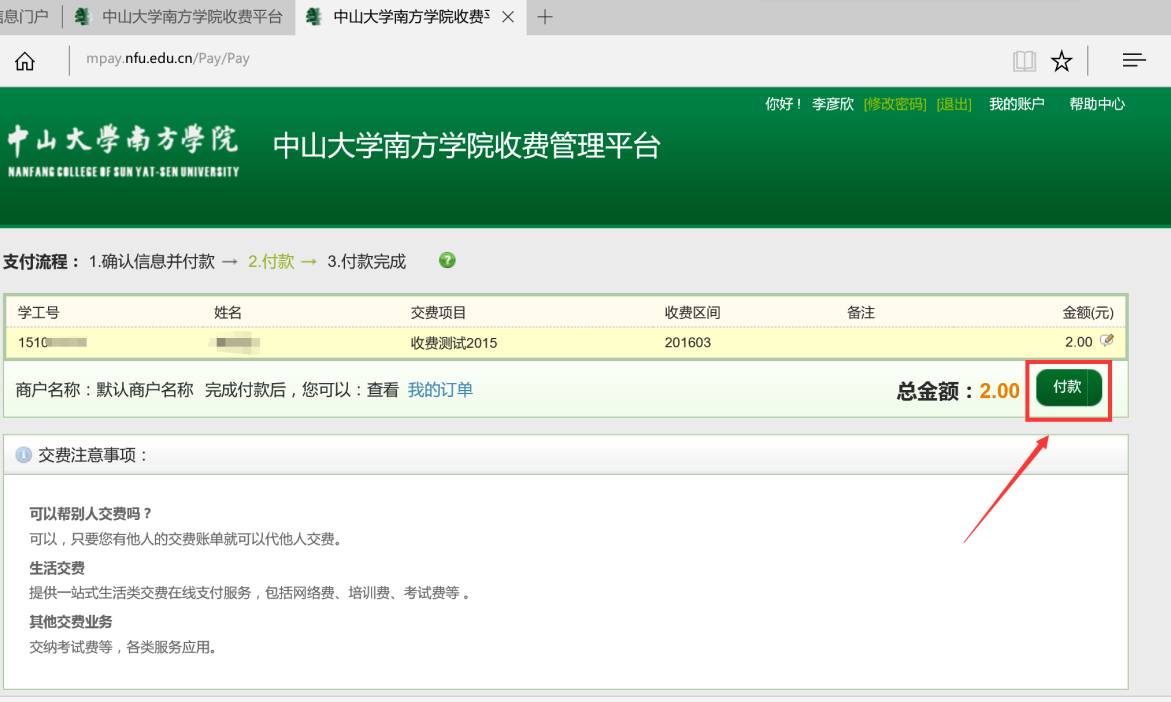Image resolution: width=1171 pixels, height=702 pixels.
Task: Click the address bar URL
Action: [x=168, y=58]
